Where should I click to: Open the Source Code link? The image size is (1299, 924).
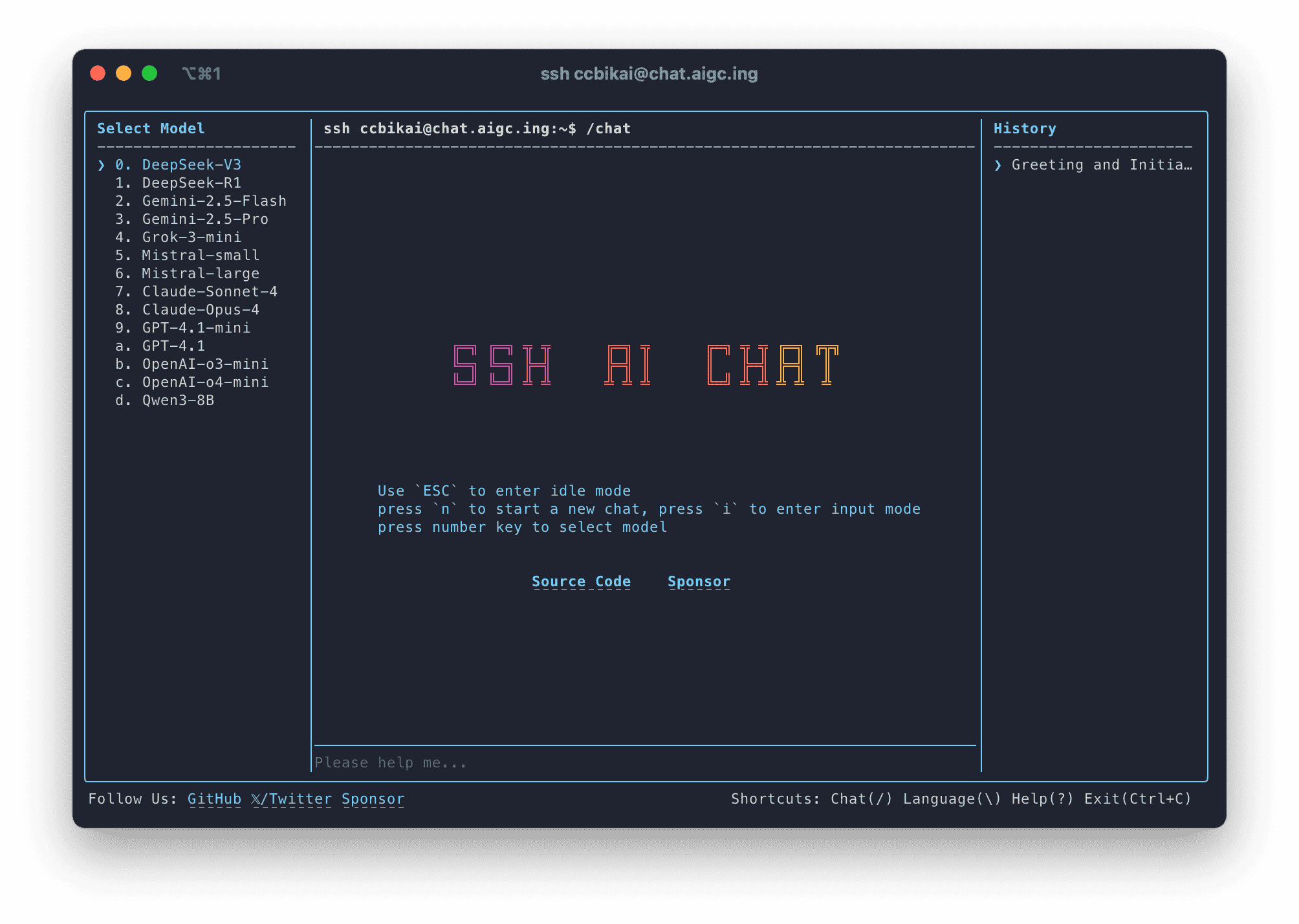point(580,581)
